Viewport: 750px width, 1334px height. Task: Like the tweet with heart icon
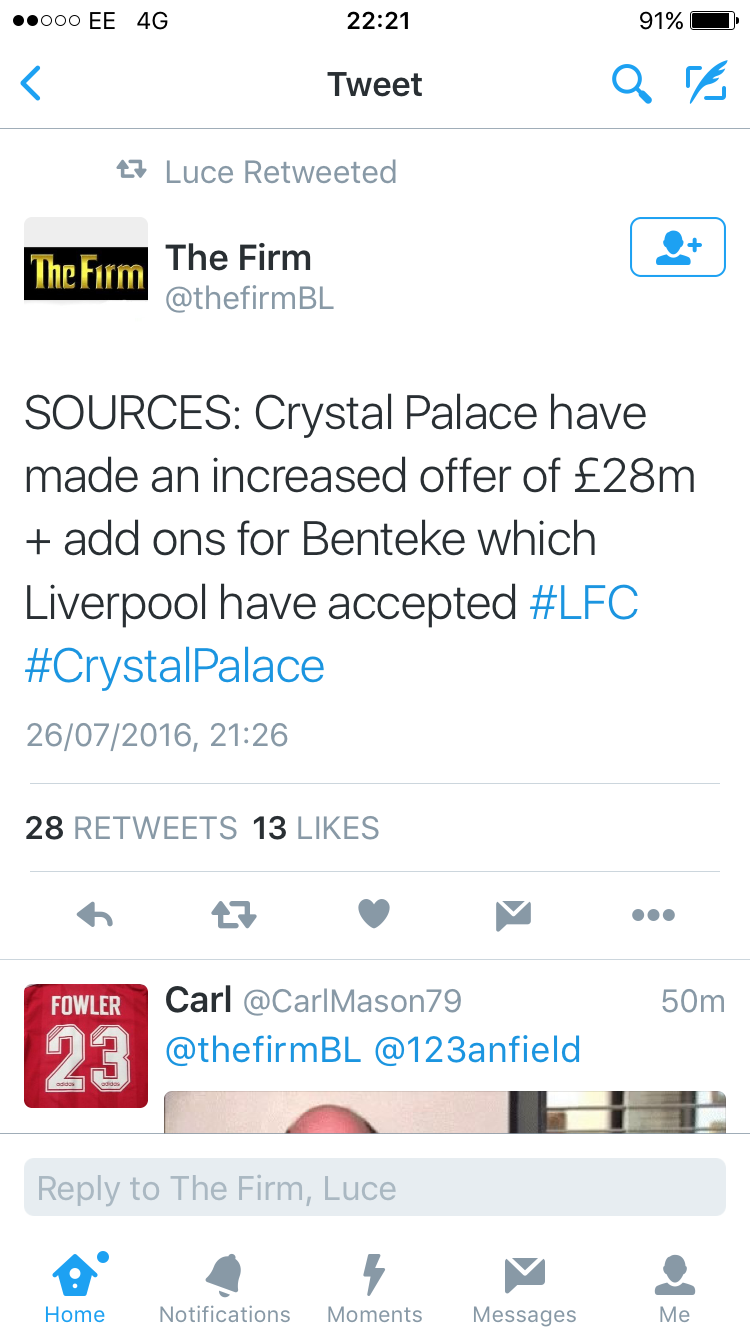[x=374, y=914]
